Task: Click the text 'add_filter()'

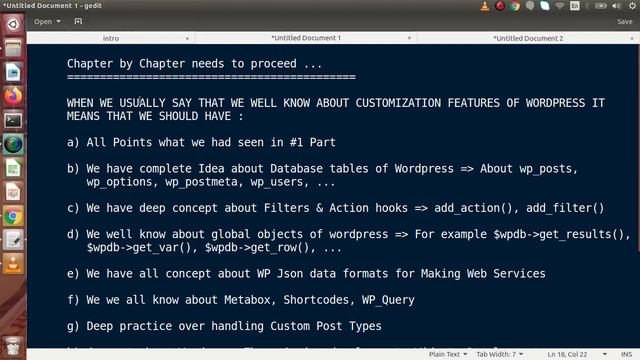Action: coord(565,208)
